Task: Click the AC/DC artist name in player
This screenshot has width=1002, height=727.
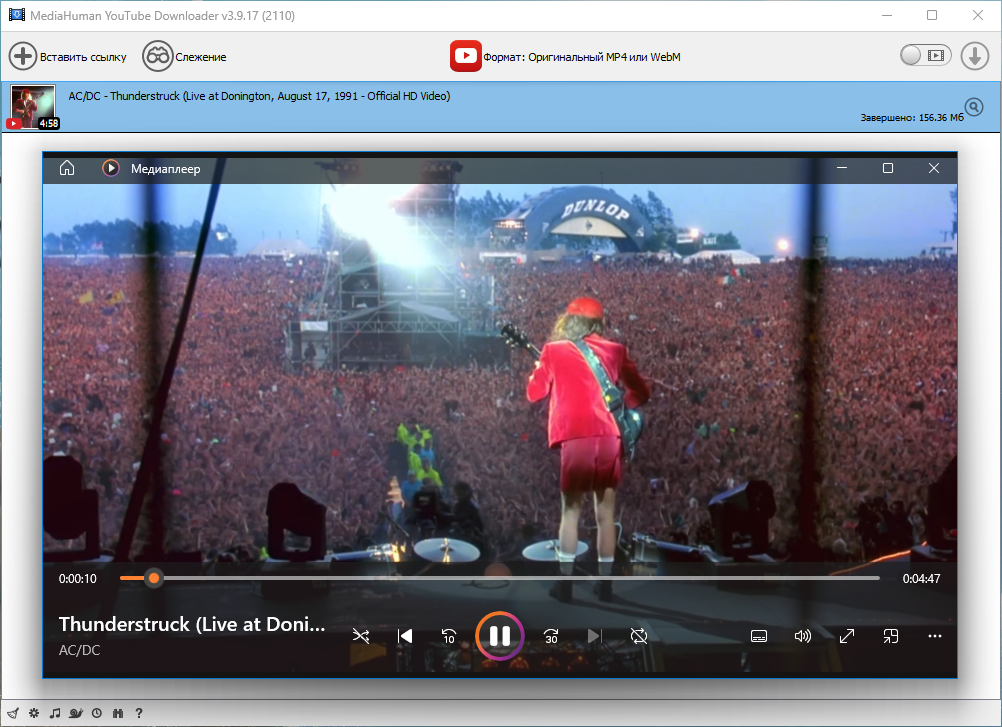Action: 79,650
